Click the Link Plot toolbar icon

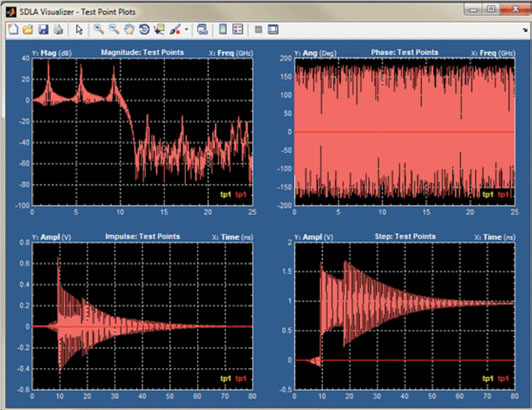point(203,30)
